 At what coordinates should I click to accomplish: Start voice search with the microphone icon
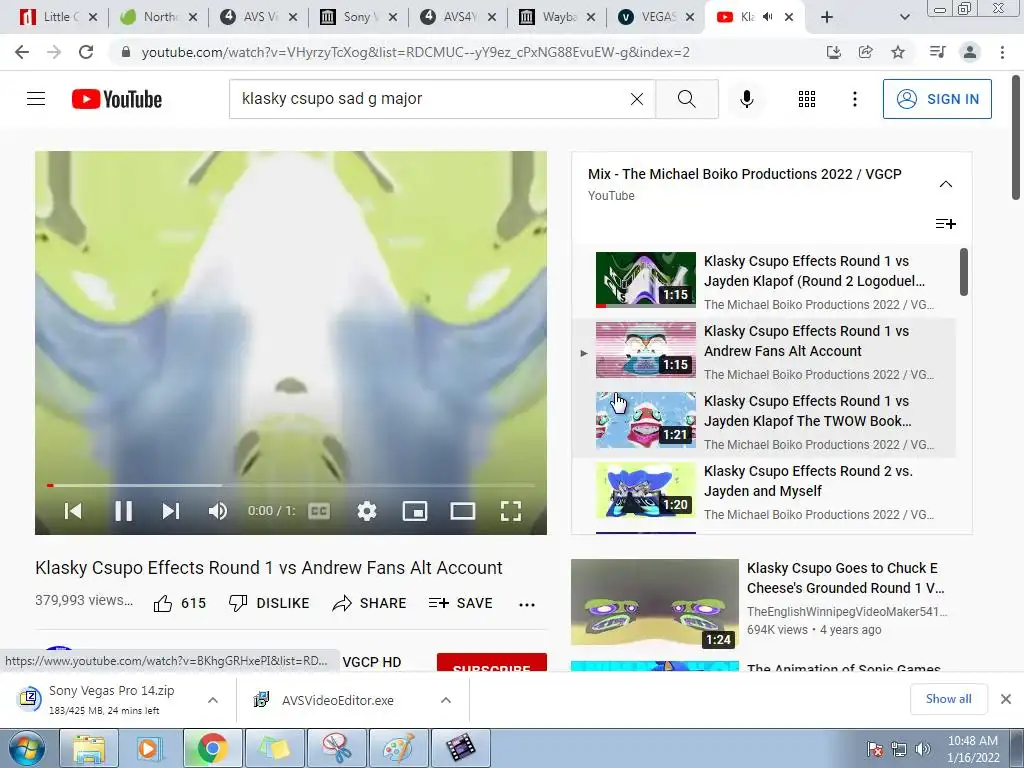click(x=746, y=99)
